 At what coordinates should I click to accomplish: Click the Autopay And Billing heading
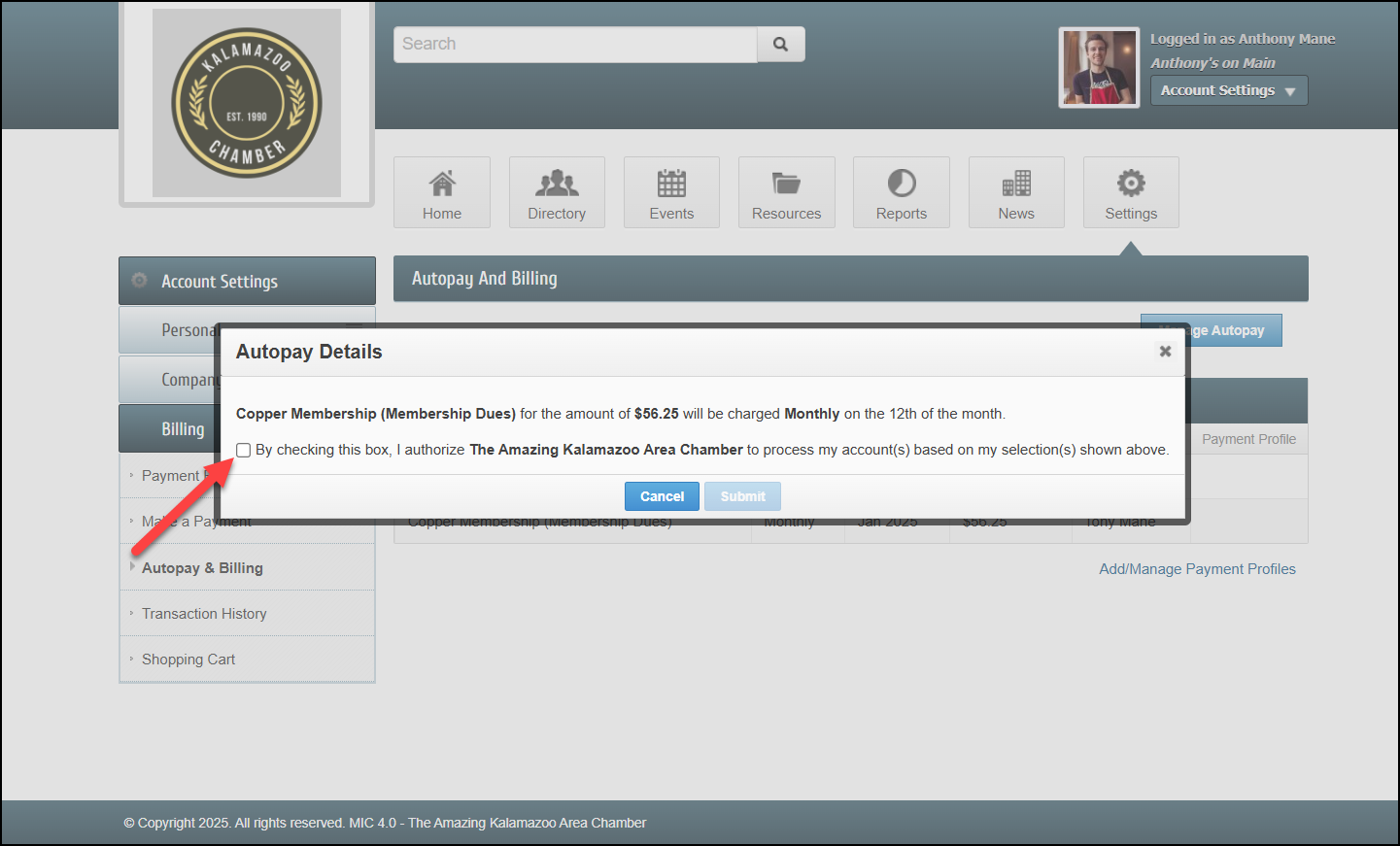tap(485, 279)
